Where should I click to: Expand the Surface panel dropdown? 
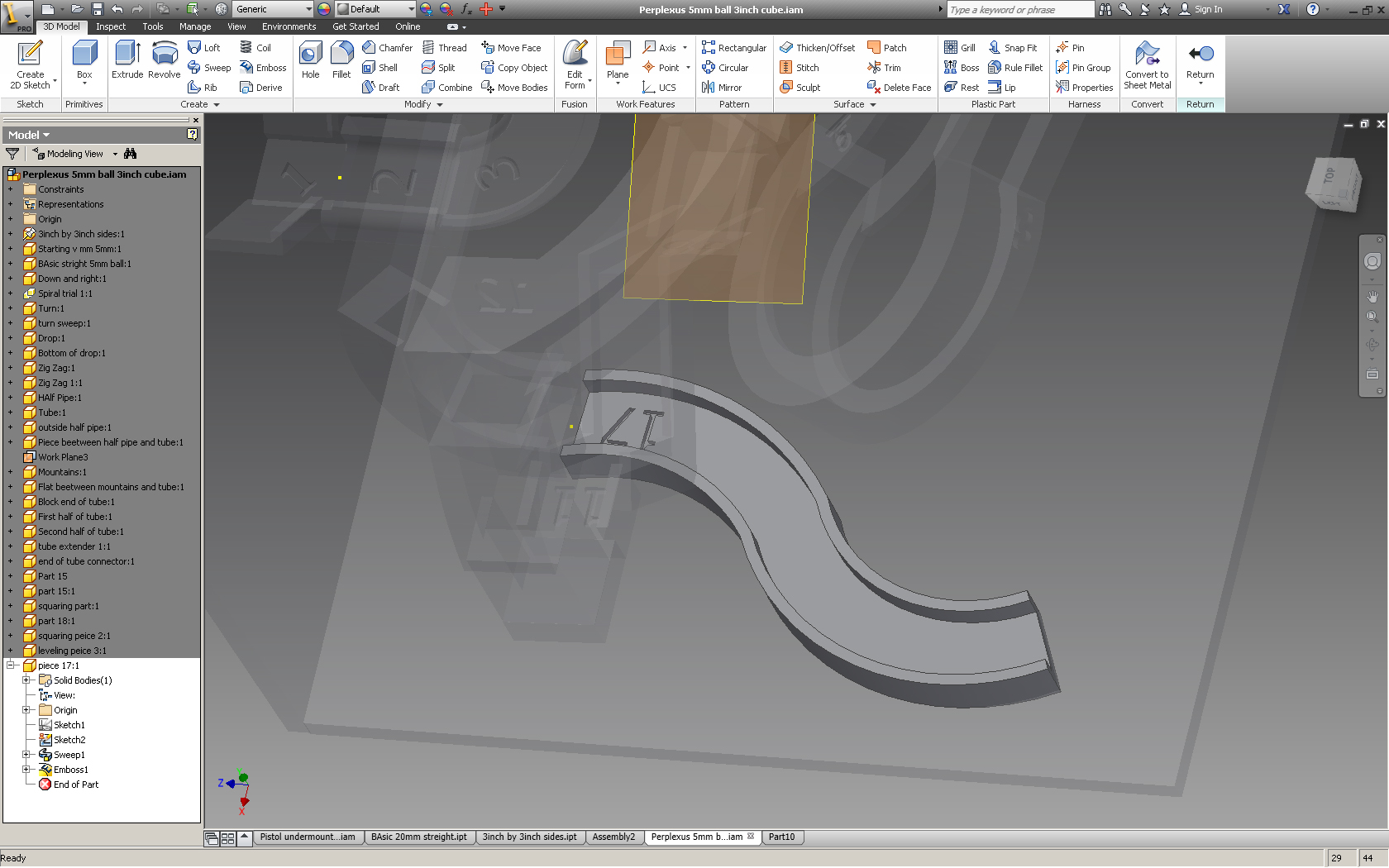point(854,105)
